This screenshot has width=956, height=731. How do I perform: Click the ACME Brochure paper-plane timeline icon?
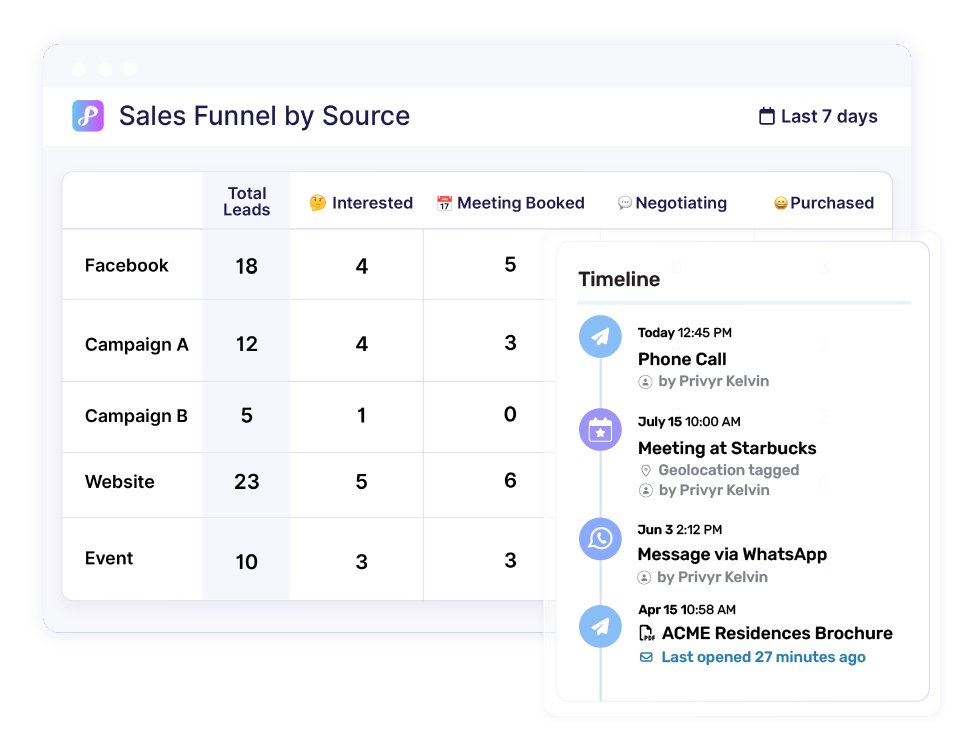[600, 626]
